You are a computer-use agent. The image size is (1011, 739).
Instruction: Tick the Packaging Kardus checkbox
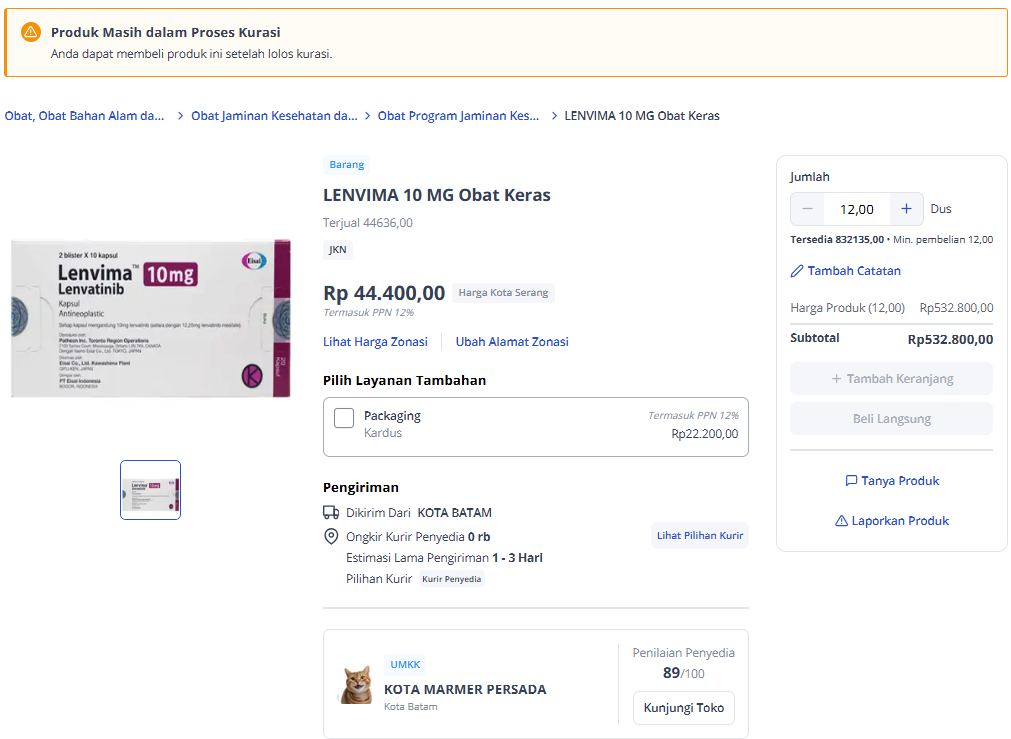point(344,418)
